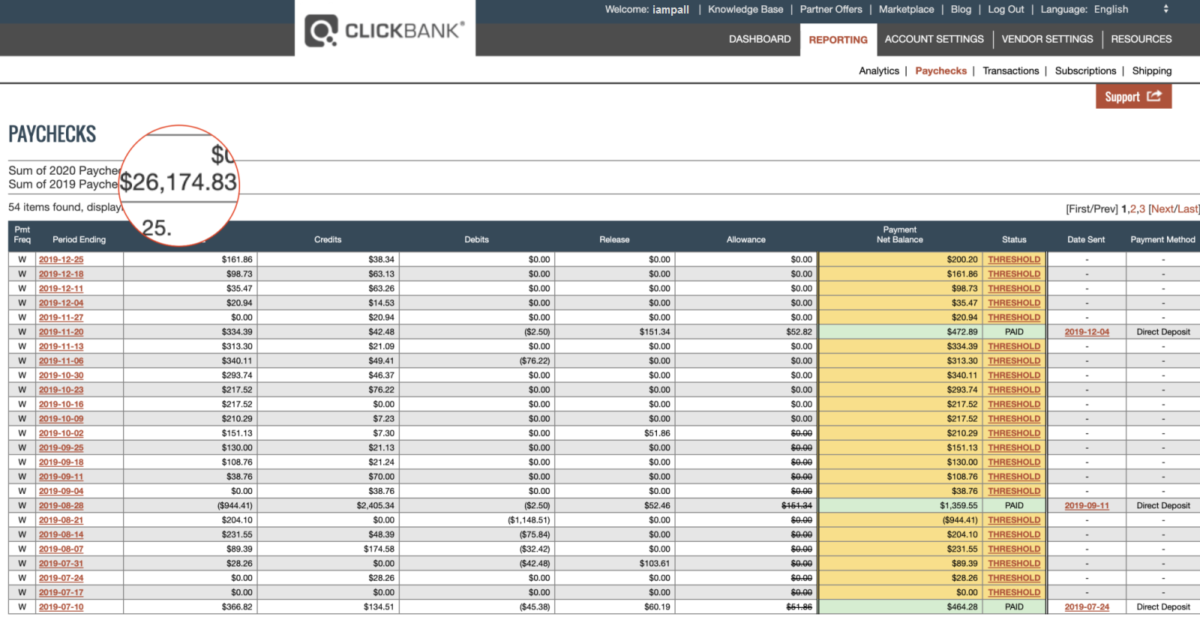Screen dimensions: 1200x617
Task: Go to page 2 of results
Action: point(1132,208)
